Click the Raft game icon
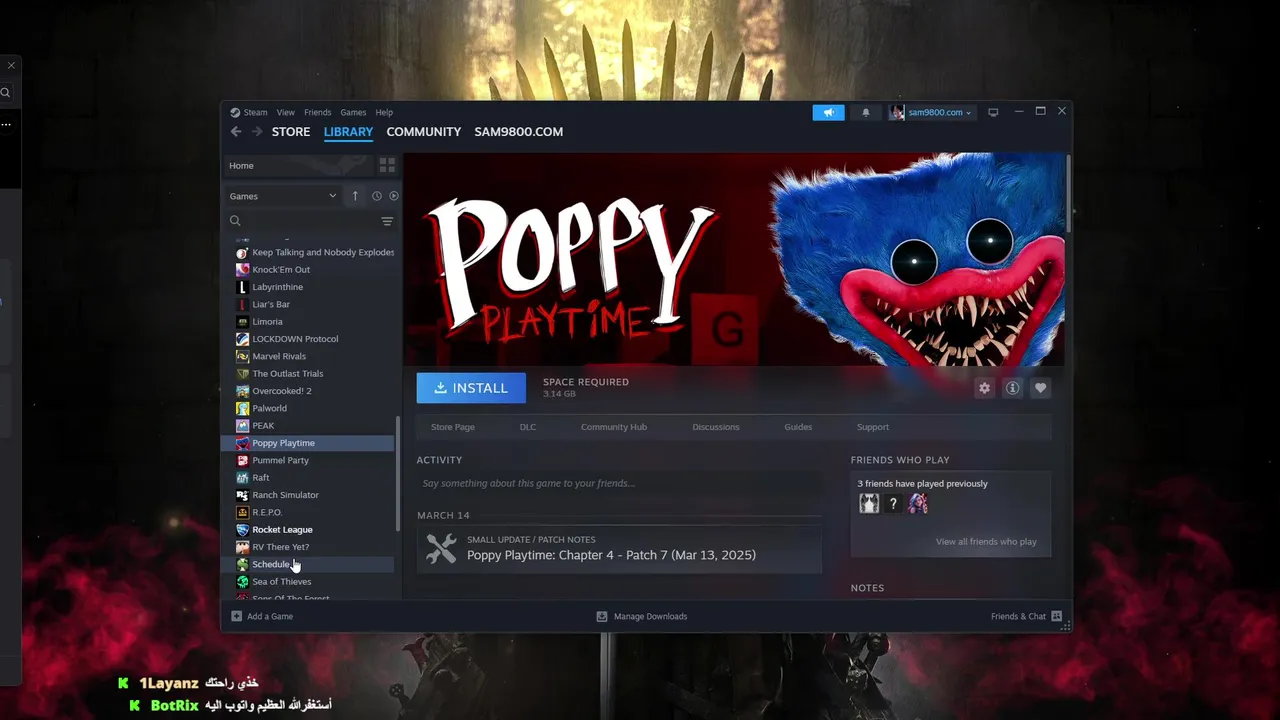This screenshot has width=1280, height=720. [242, 478]
